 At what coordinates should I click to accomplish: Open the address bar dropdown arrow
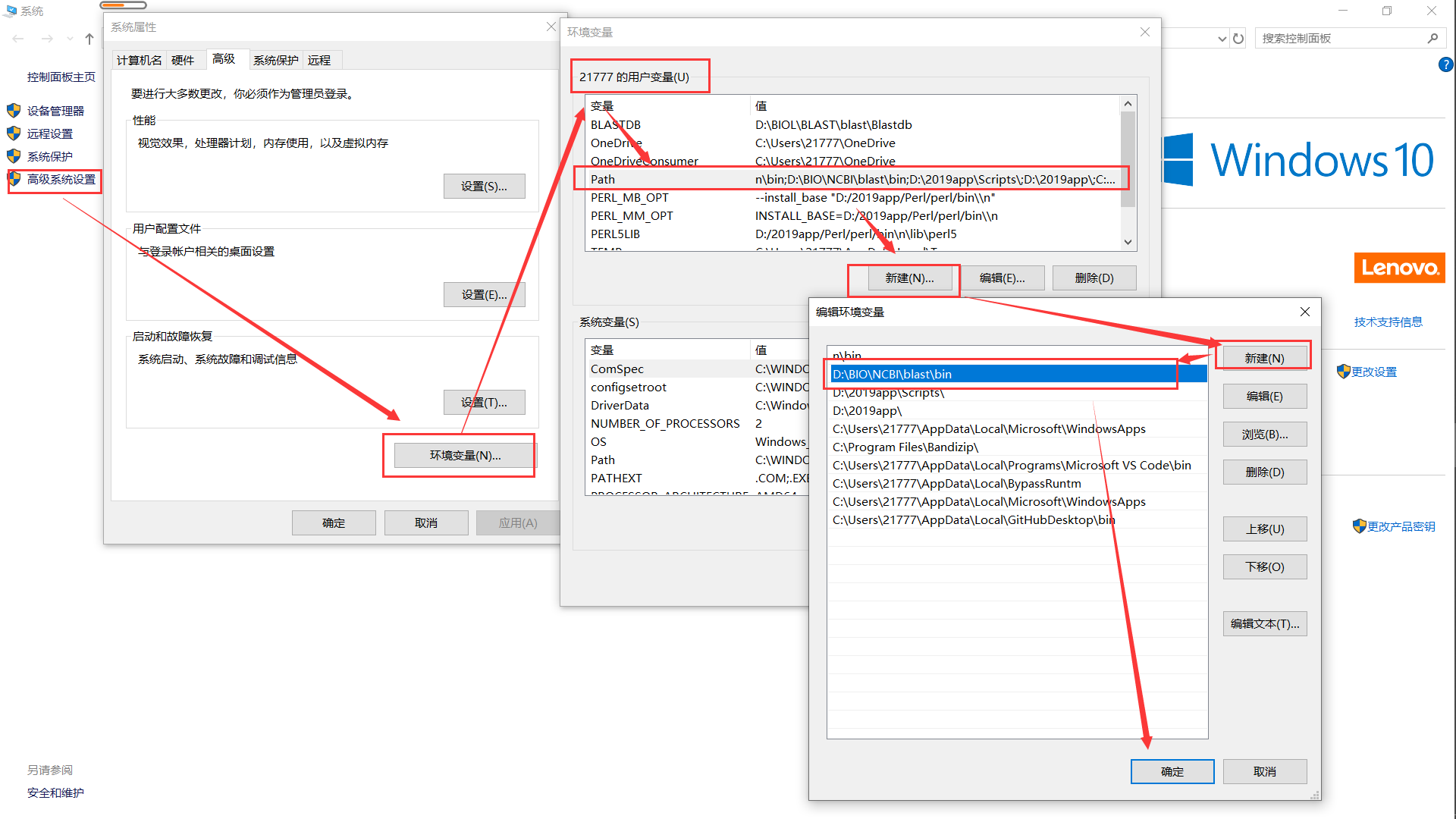1221,38
